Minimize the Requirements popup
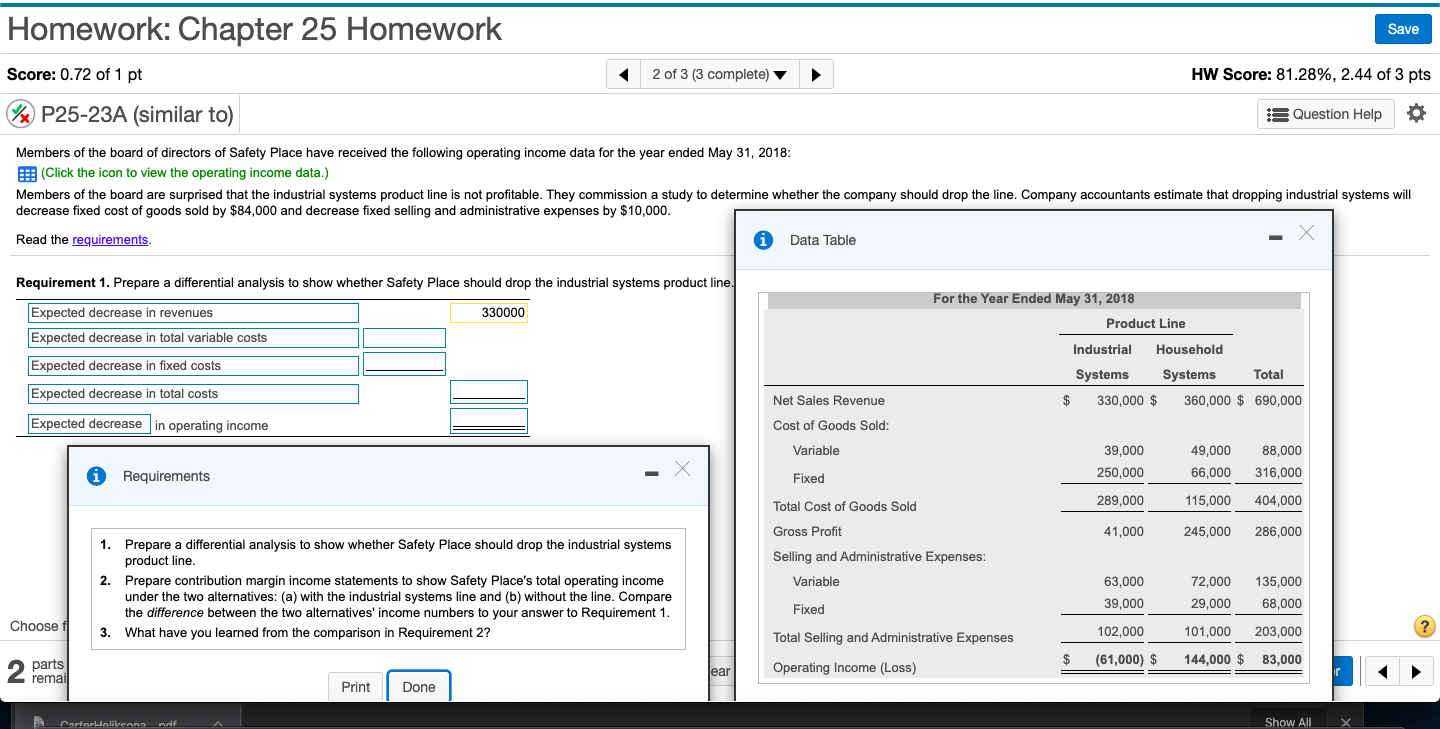This screenshot has height=729, width=1440. (x=652, y=473)
